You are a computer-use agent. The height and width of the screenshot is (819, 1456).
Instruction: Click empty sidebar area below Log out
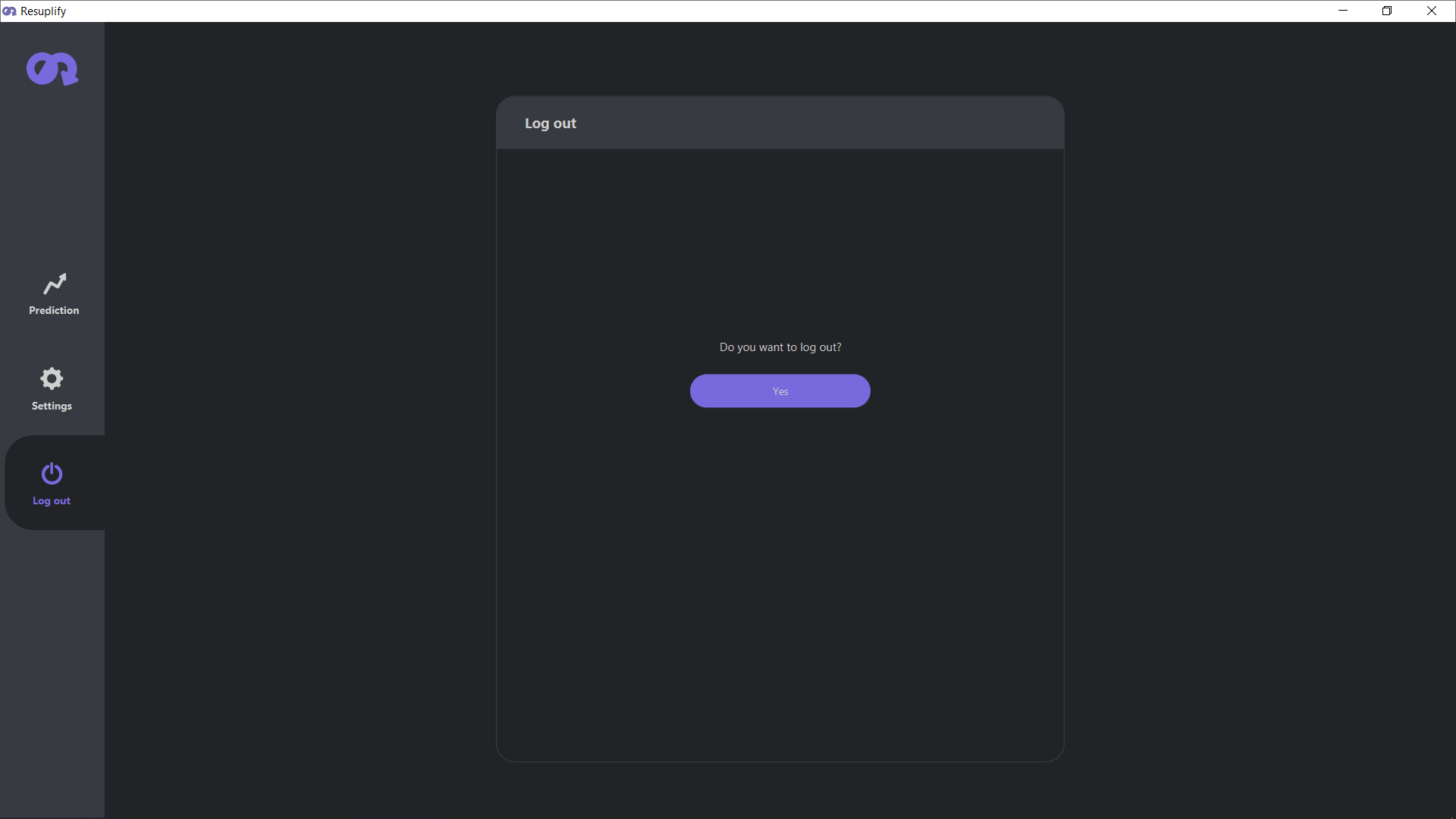coord(52,667)
